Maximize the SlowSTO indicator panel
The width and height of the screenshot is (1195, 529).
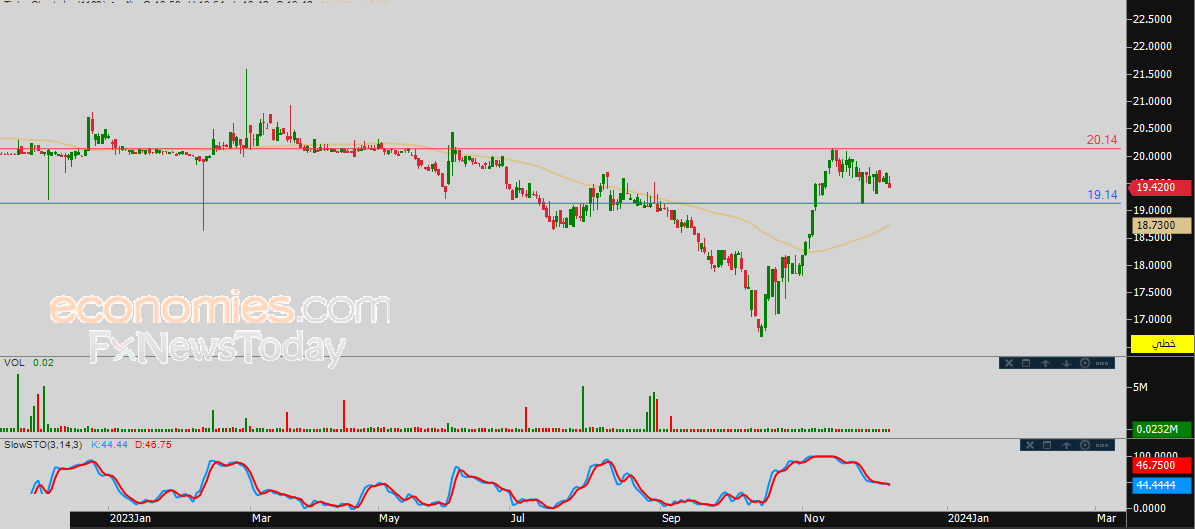coord(1046,445)
